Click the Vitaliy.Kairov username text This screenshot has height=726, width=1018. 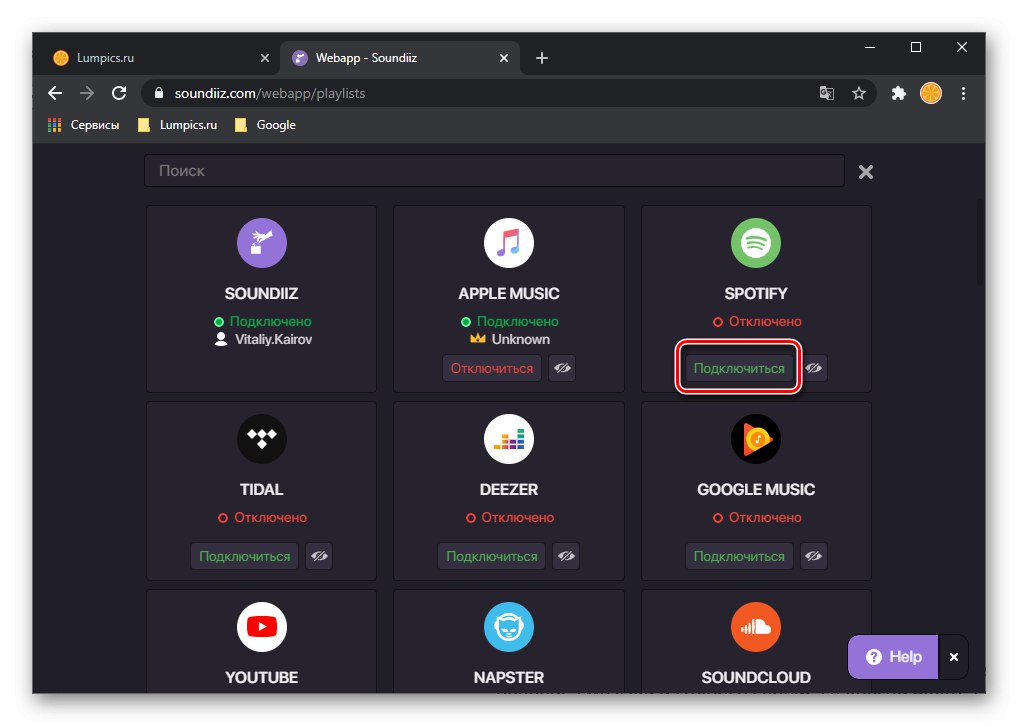point(273,340)
